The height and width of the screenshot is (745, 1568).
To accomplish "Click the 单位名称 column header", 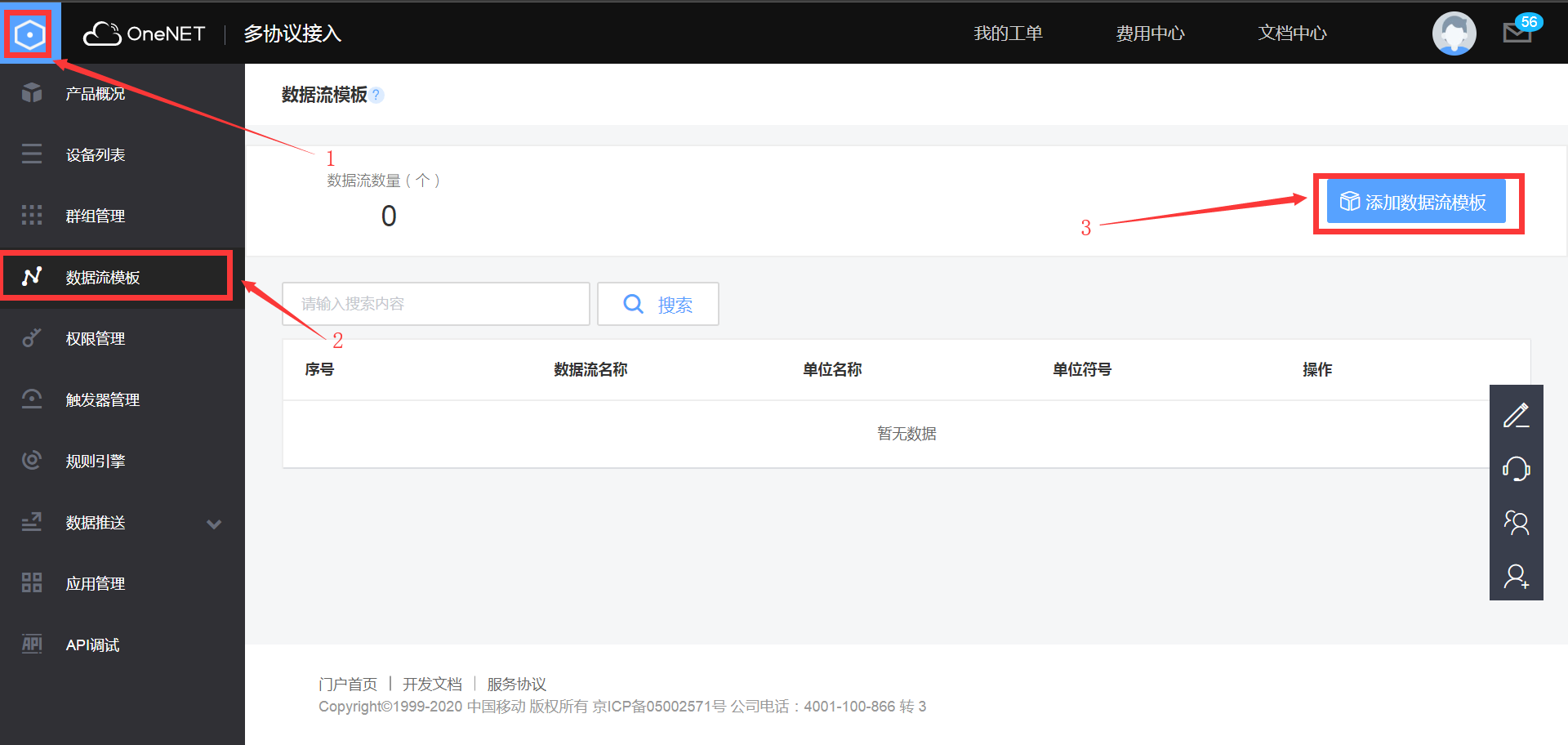I will click(x=832, y=369).
